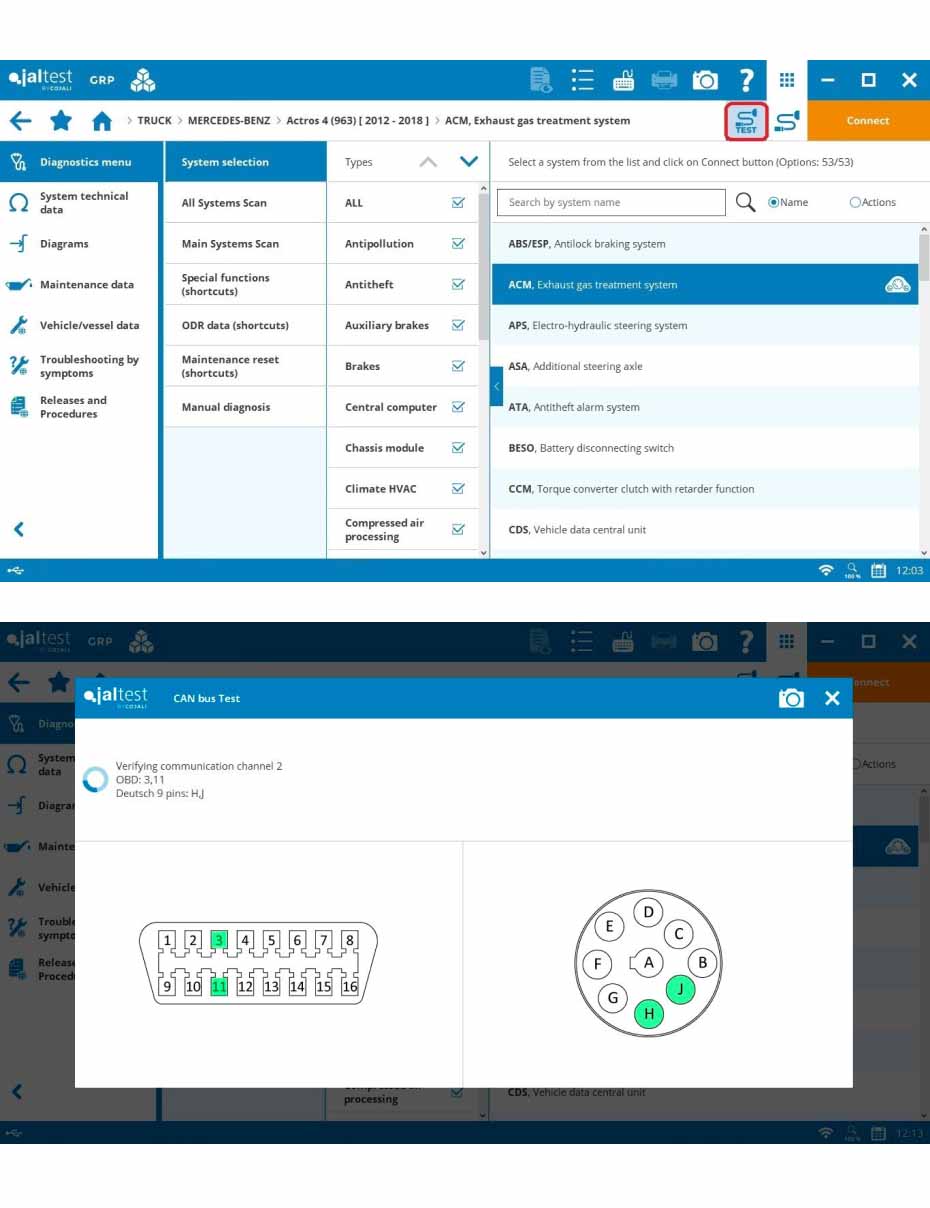Click the 100% zoom icon in the 12:03 status bar
The width and height of the screenshot is (930, 1208).
tap(852, 571)
